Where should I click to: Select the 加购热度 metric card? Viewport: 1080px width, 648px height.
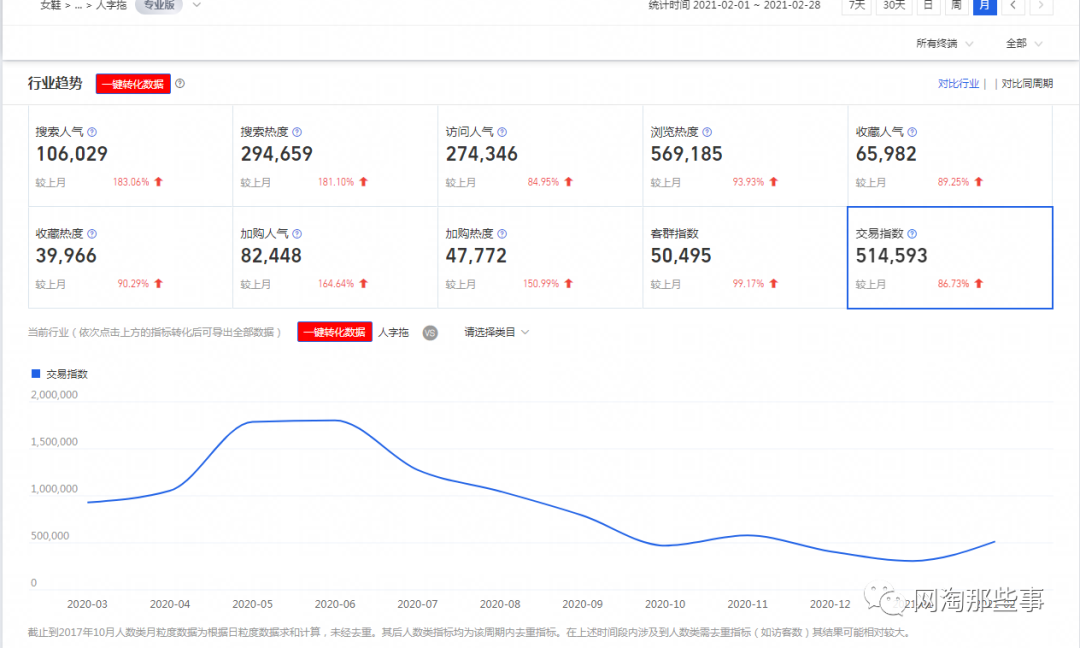coord(541,258)
